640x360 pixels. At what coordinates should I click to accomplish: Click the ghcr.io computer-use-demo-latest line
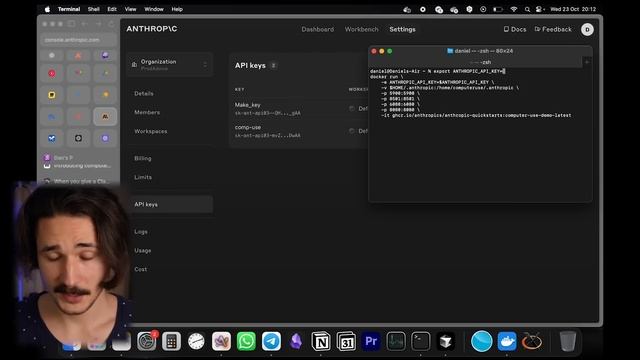[x=476, y=116]
